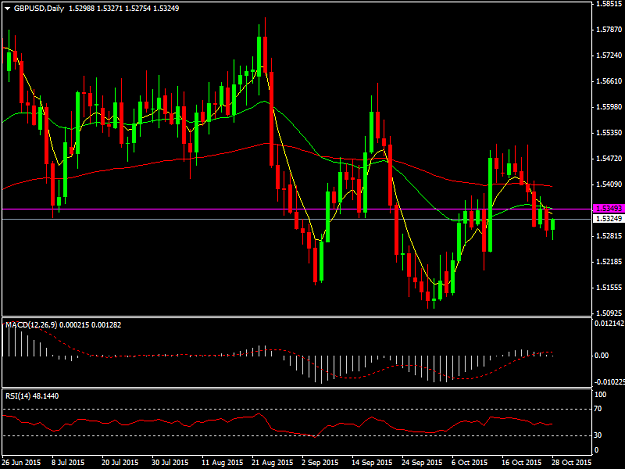Select the MACD 0.012142 scale label
The height and width of the screenshot is (469, 625).
point(609,324)
